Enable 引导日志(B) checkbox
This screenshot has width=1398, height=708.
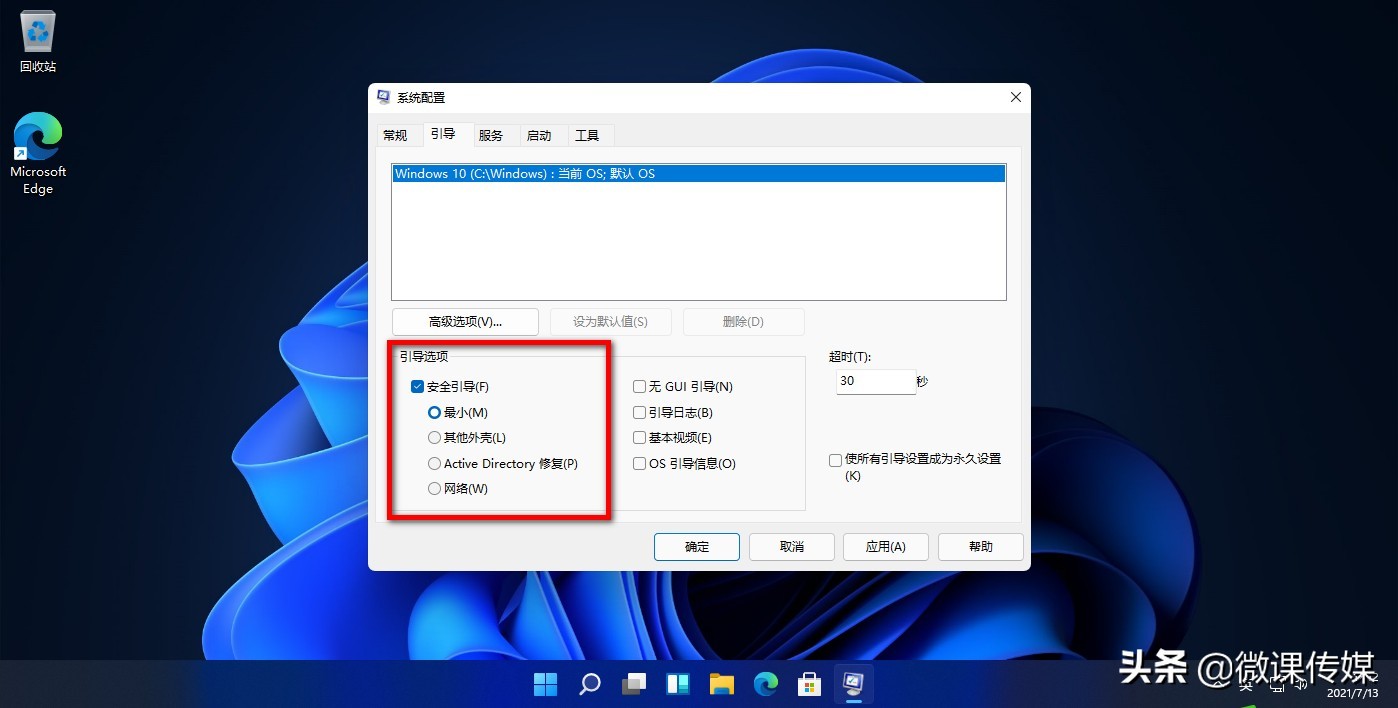639,412
